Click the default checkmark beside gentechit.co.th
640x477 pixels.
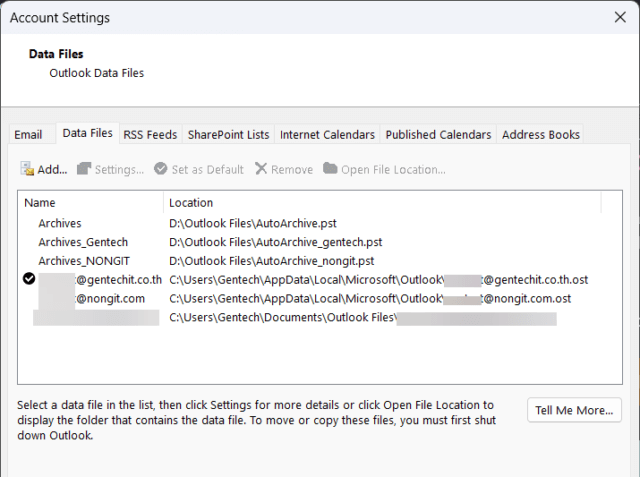[29, 279]
